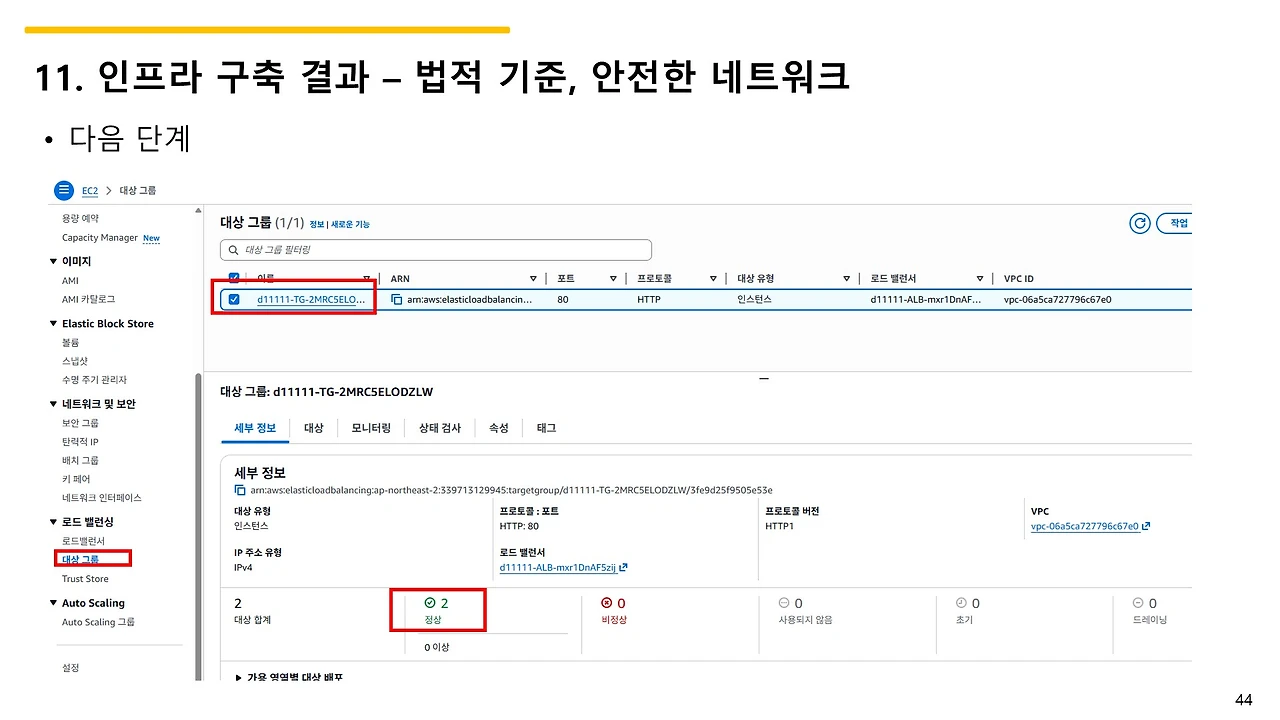This screenshot has height=720, width=1280.
Task: Click the draining status icon above 드레이닝
Action: [1138, 603]
